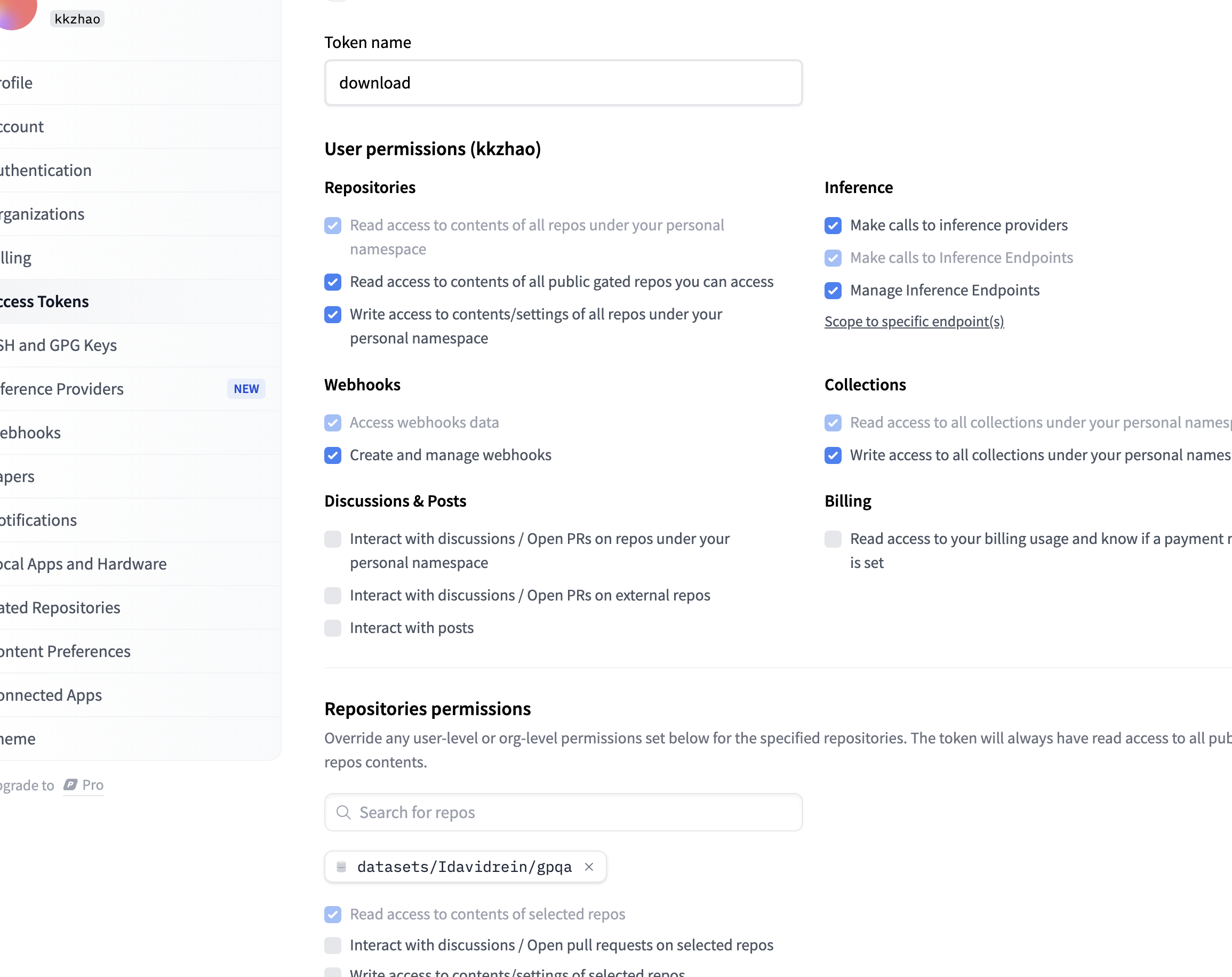Go to Webhooks settings in sidebar
1232x977 pixels.
(x=31, y=433)
